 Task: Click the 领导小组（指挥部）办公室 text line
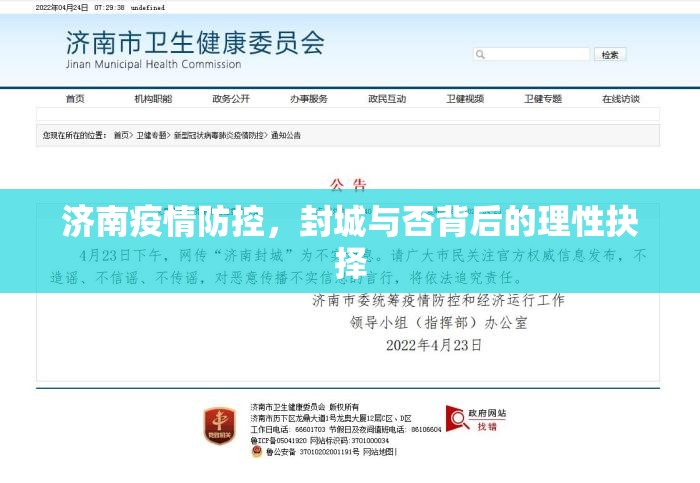tap(438, 322)
